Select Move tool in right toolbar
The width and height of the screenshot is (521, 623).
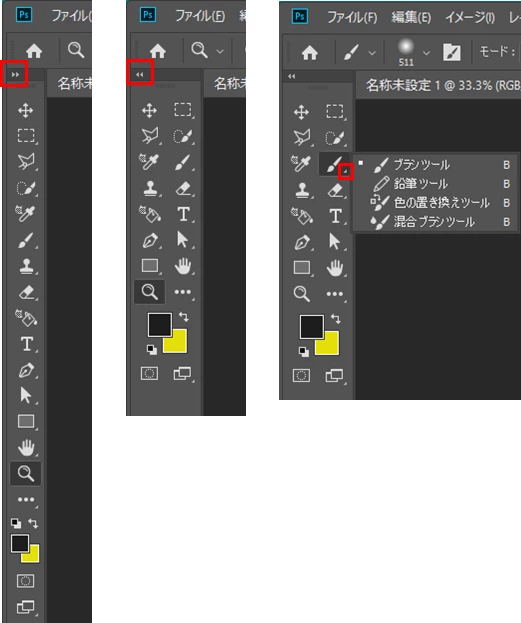point(301,112)
